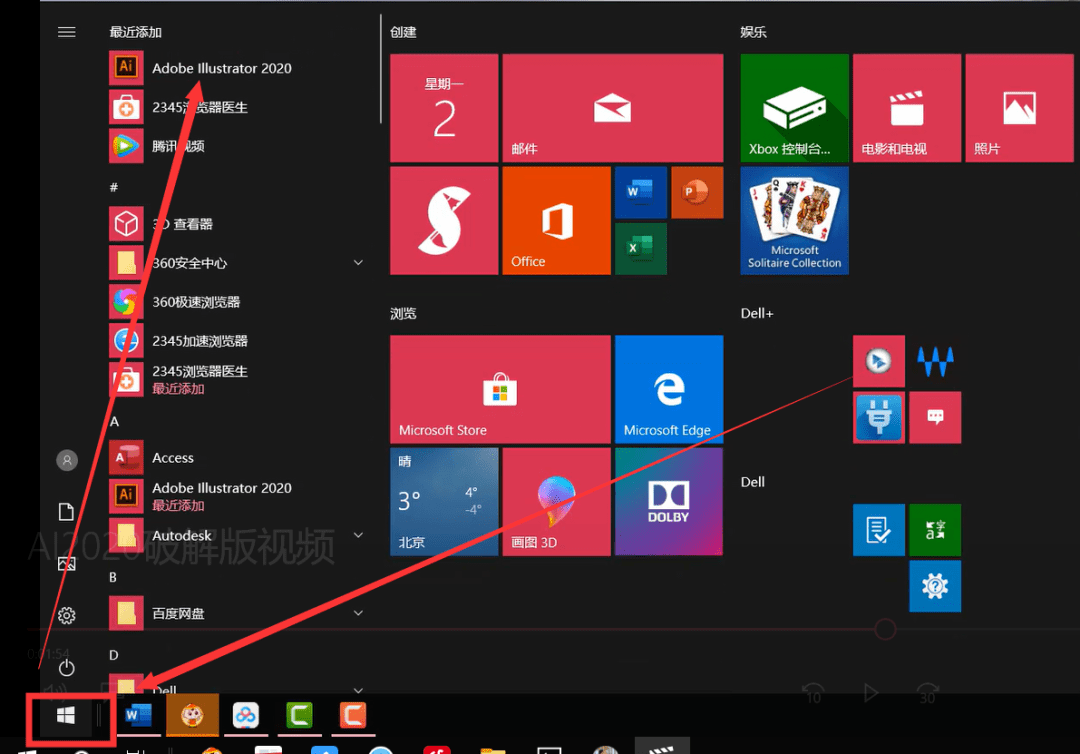Expand the 360安全中心 folder

click(x=358, y=263)
